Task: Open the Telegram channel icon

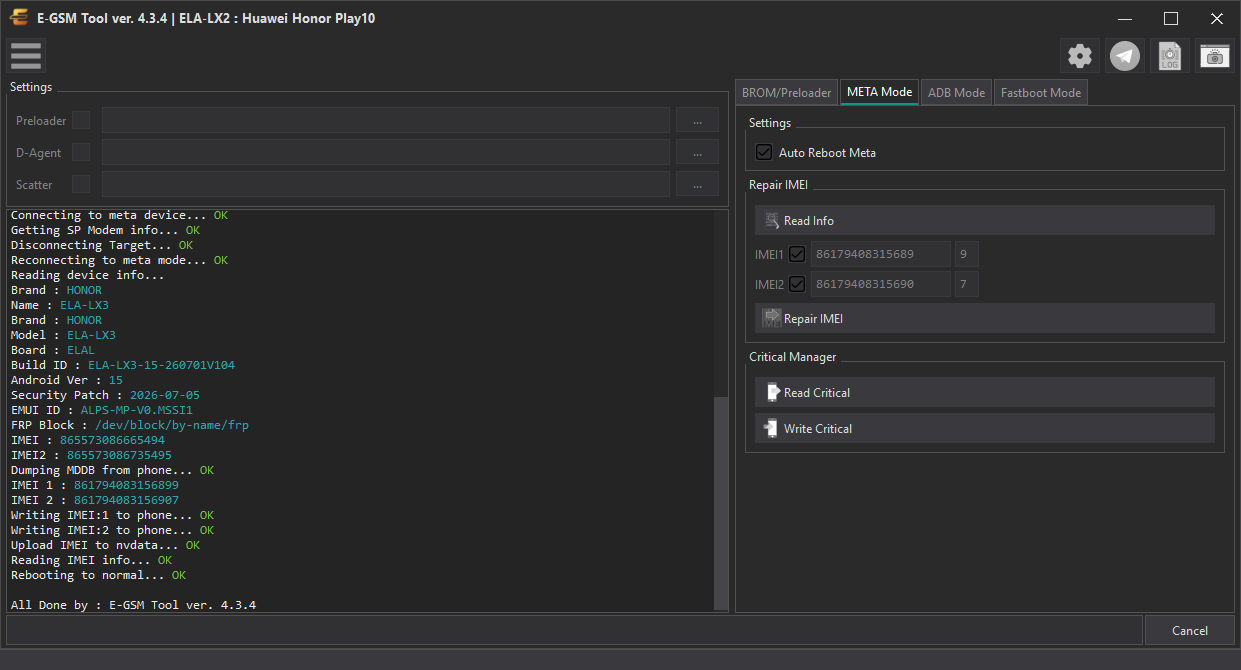Action: point(1126,56)
